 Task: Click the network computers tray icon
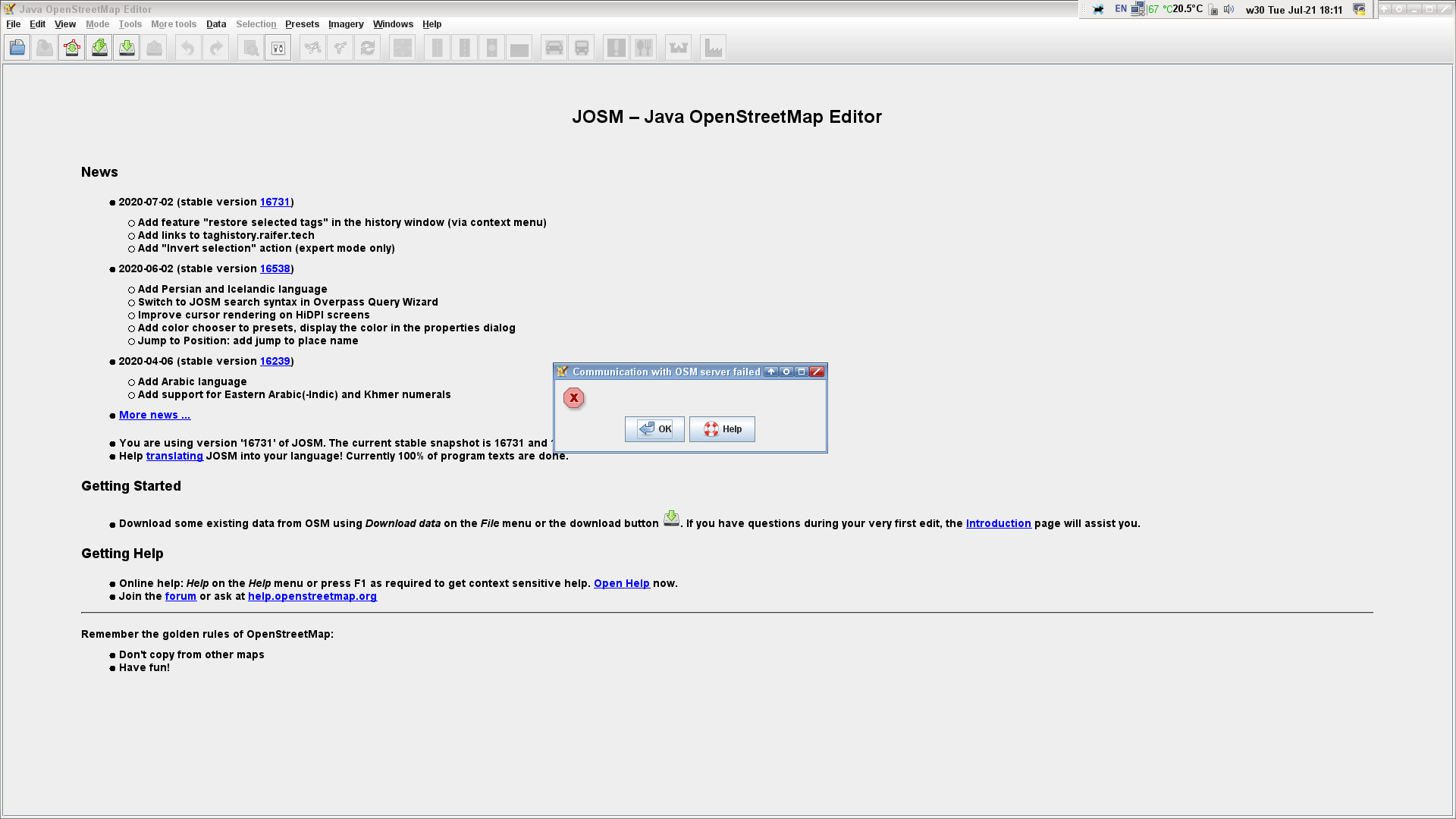[1137, 9]
